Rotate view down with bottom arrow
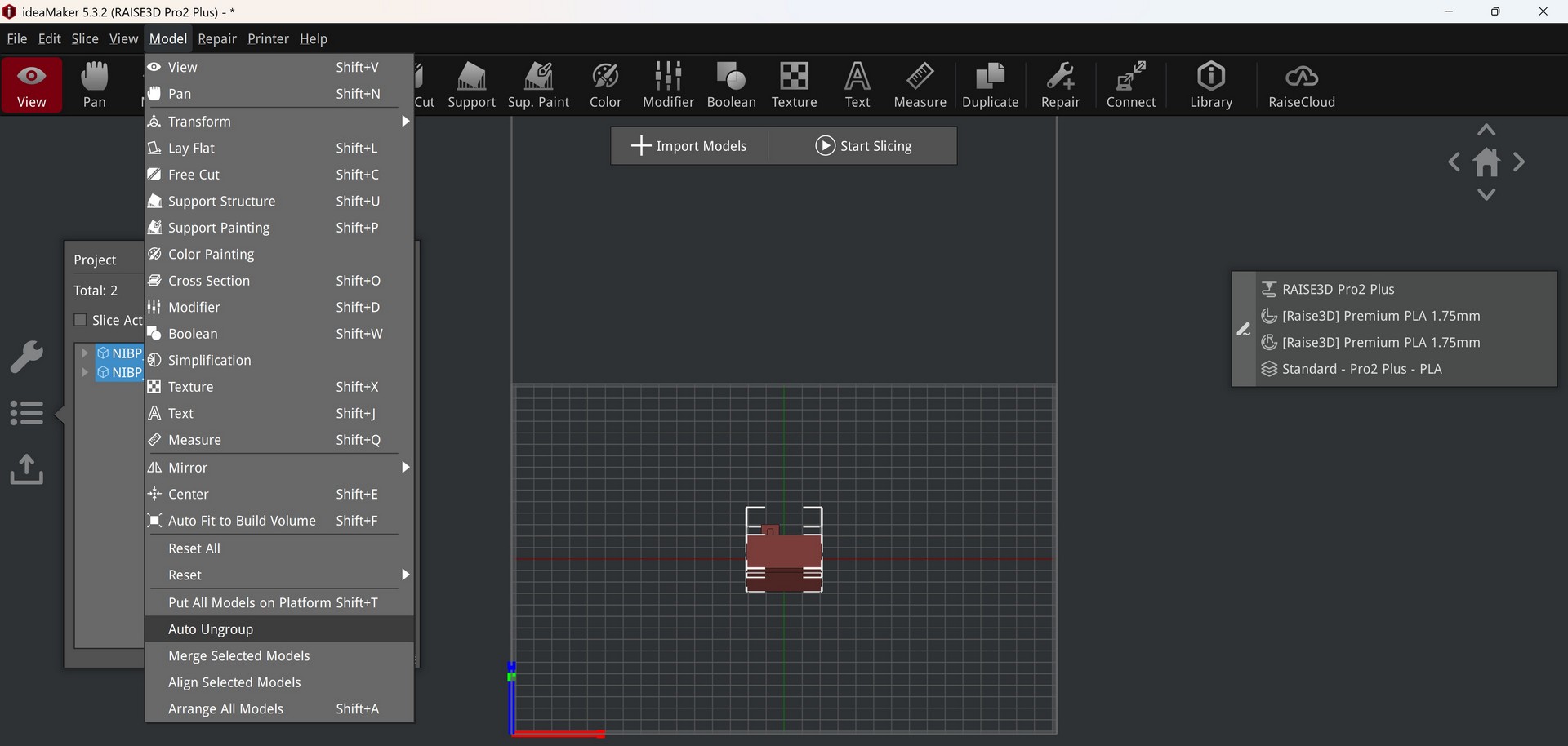Screen dimensions: 1568x746 coord(1486,194)
